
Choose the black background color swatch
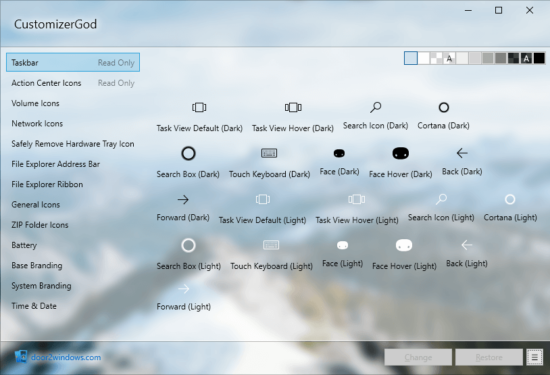(x=539, y=58)
